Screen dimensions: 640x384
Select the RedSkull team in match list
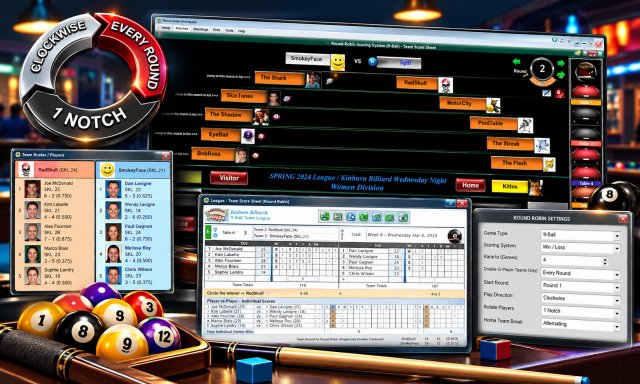(417, 82)
